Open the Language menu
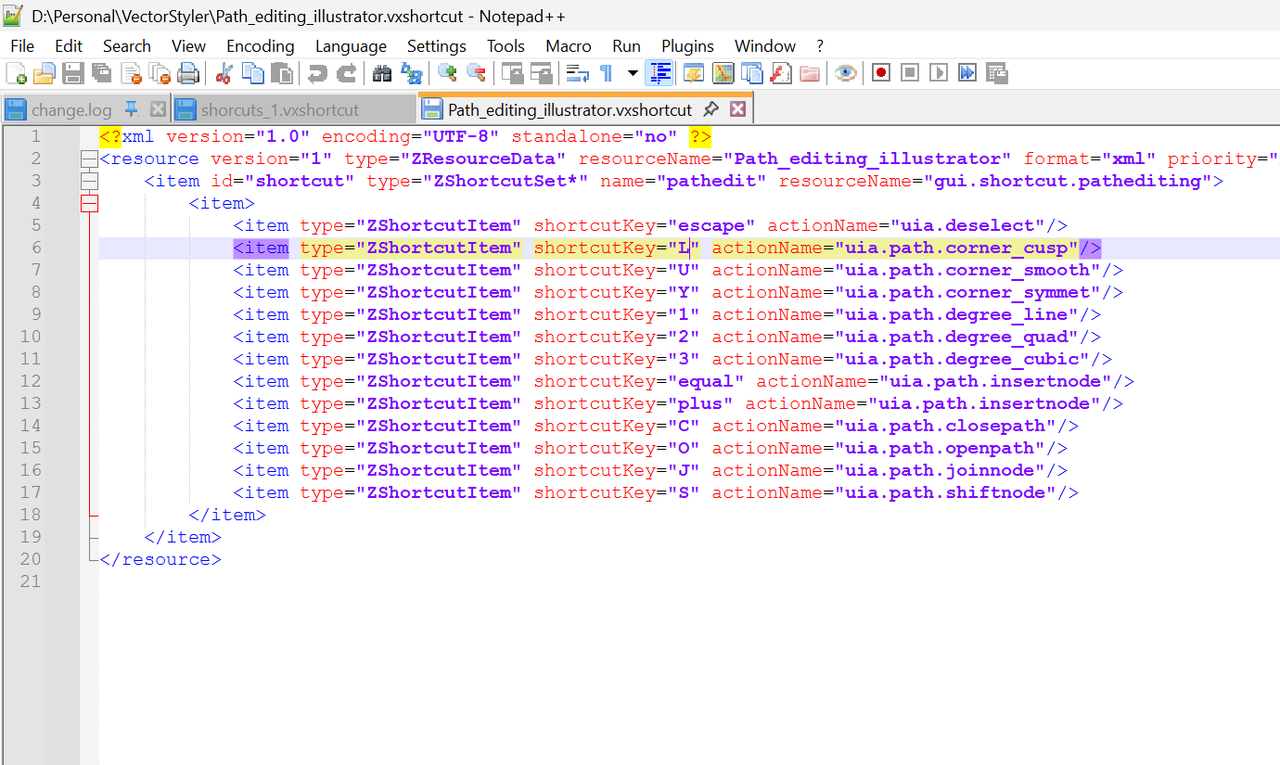This screenshot has width=1280, height=765. pyautogui.click(x=351, y=46)
